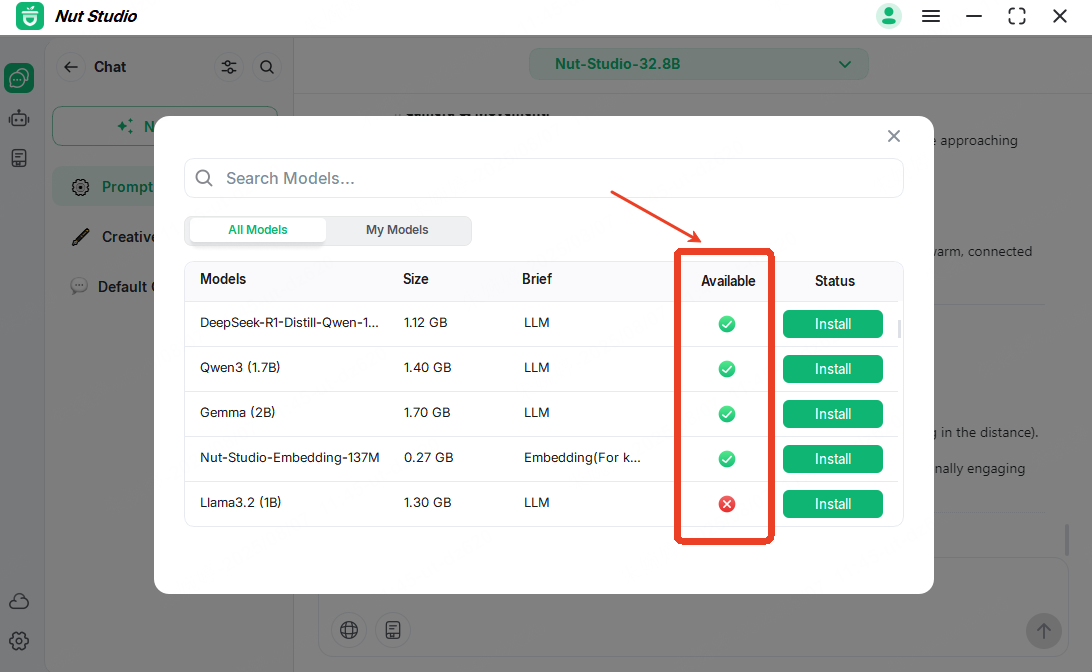1092x672 pixels.
Task: Send message with up arrow button
Action: pyautogui.click(x=1043, y=631)
